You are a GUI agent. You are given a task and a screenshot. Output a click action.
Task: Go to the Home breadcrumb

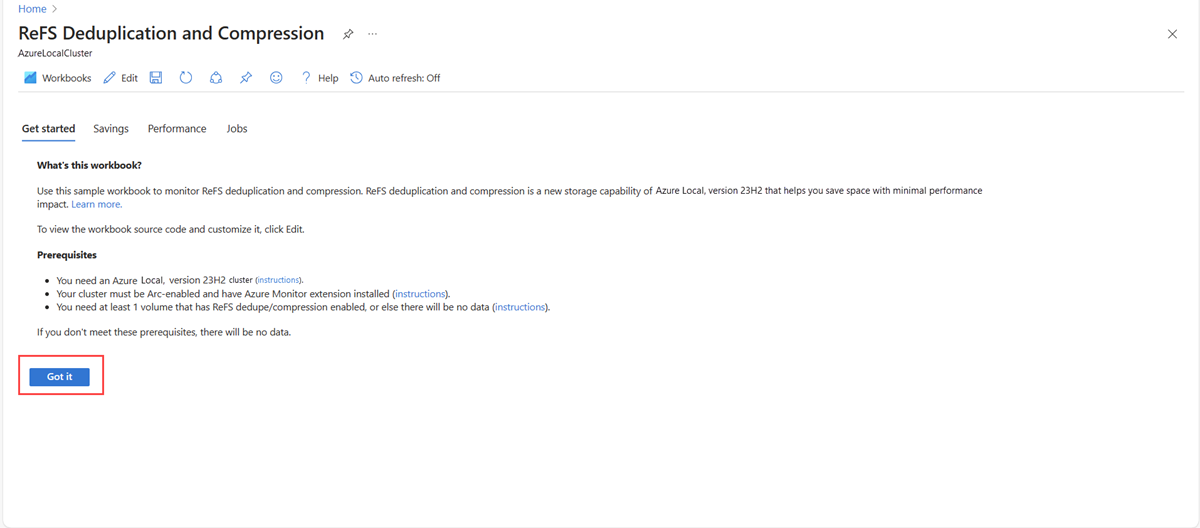(x=32, y=9)
